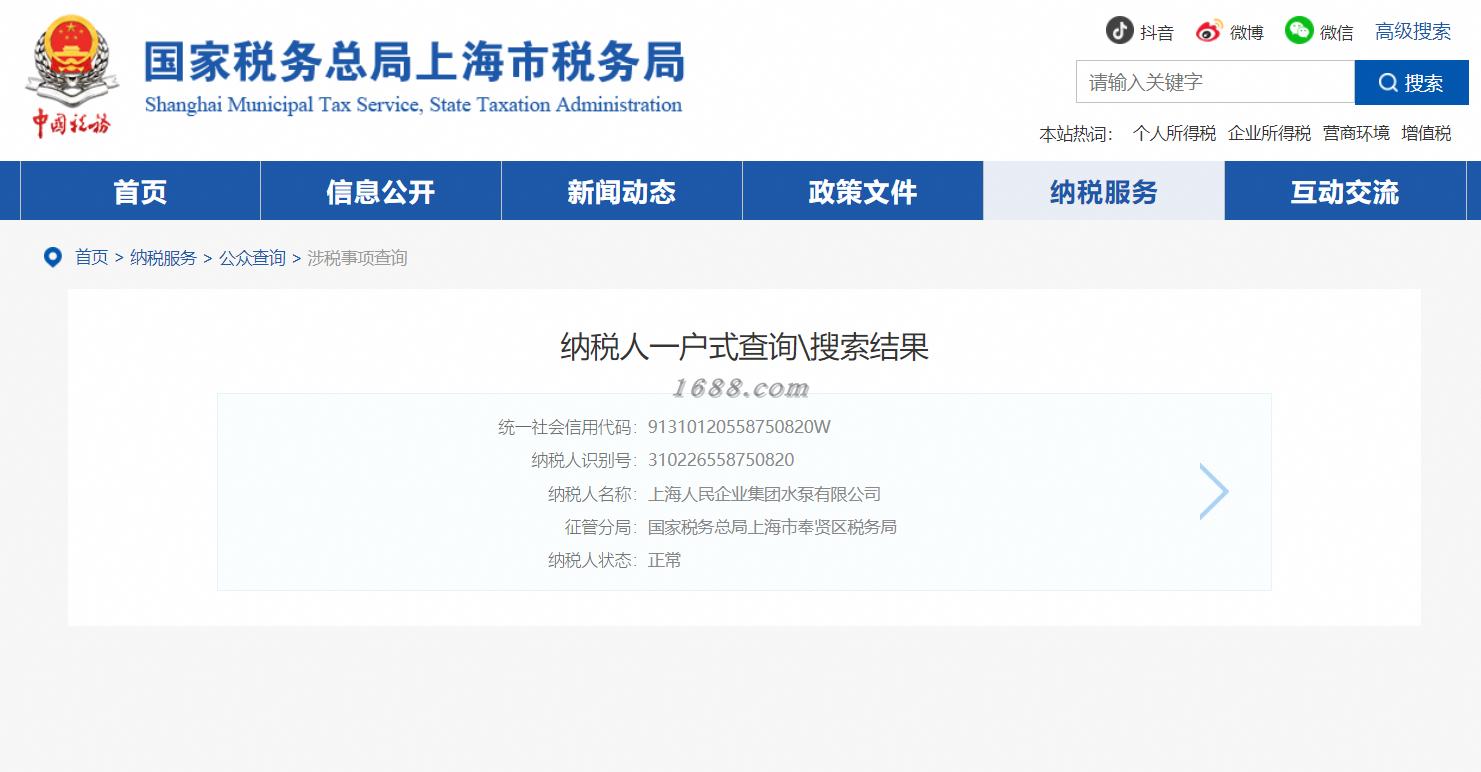Click 涉税事项查询 breadcrumb text
1481x772 pixels.
click(357, 258)
